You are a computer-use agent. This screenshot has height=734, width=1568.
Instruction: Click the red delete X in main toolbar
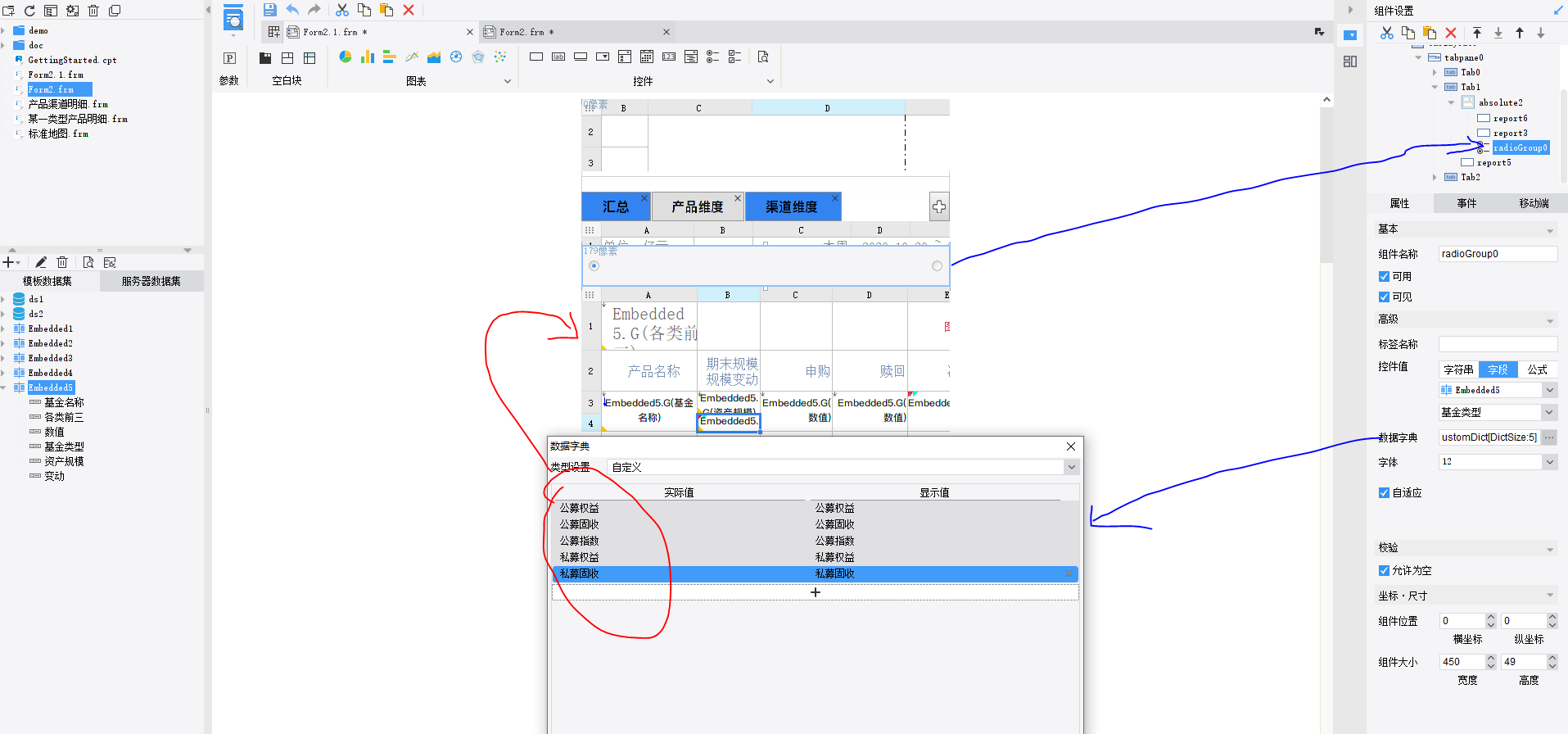click(x=409, y=10)
